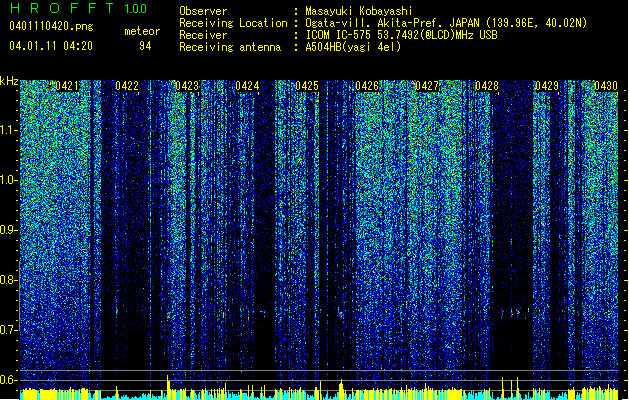Click the tallest yellow power spike near 0423

168,387
